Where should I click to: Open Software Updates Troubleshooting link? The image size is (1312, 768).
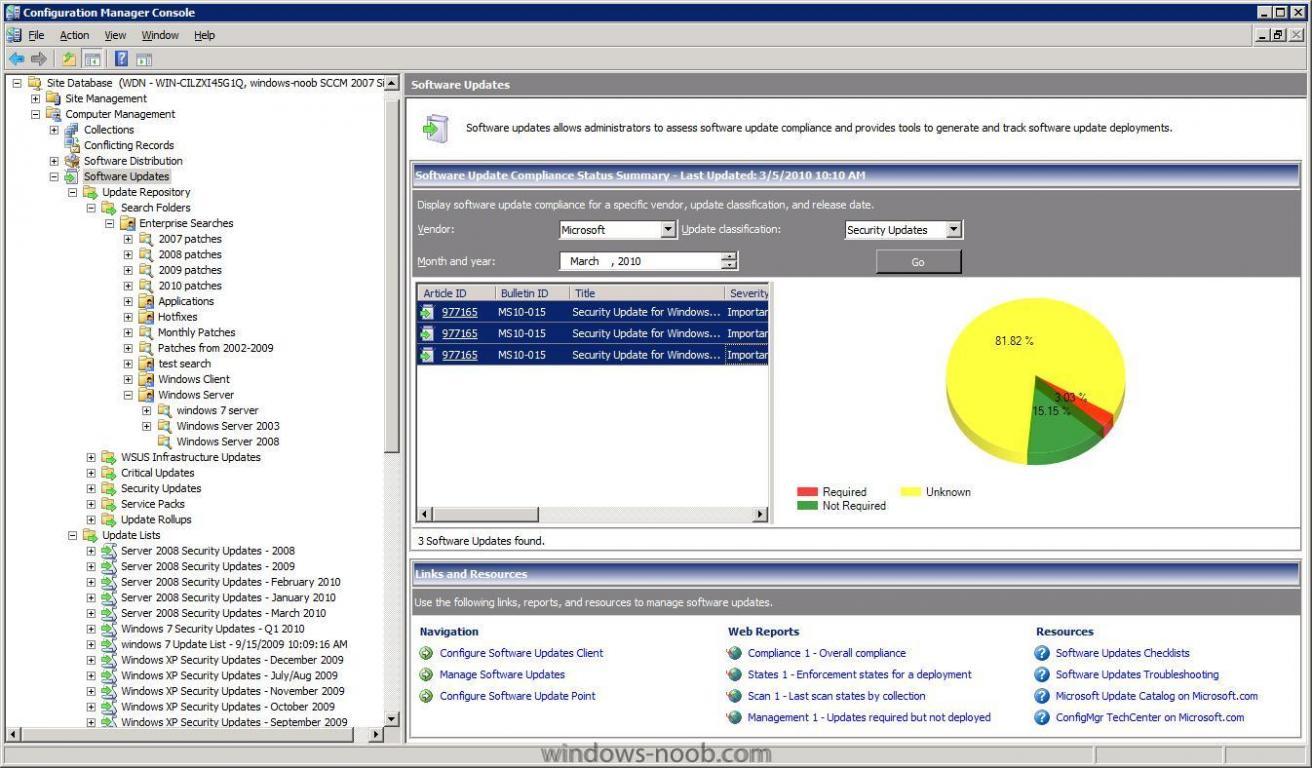1137,675
